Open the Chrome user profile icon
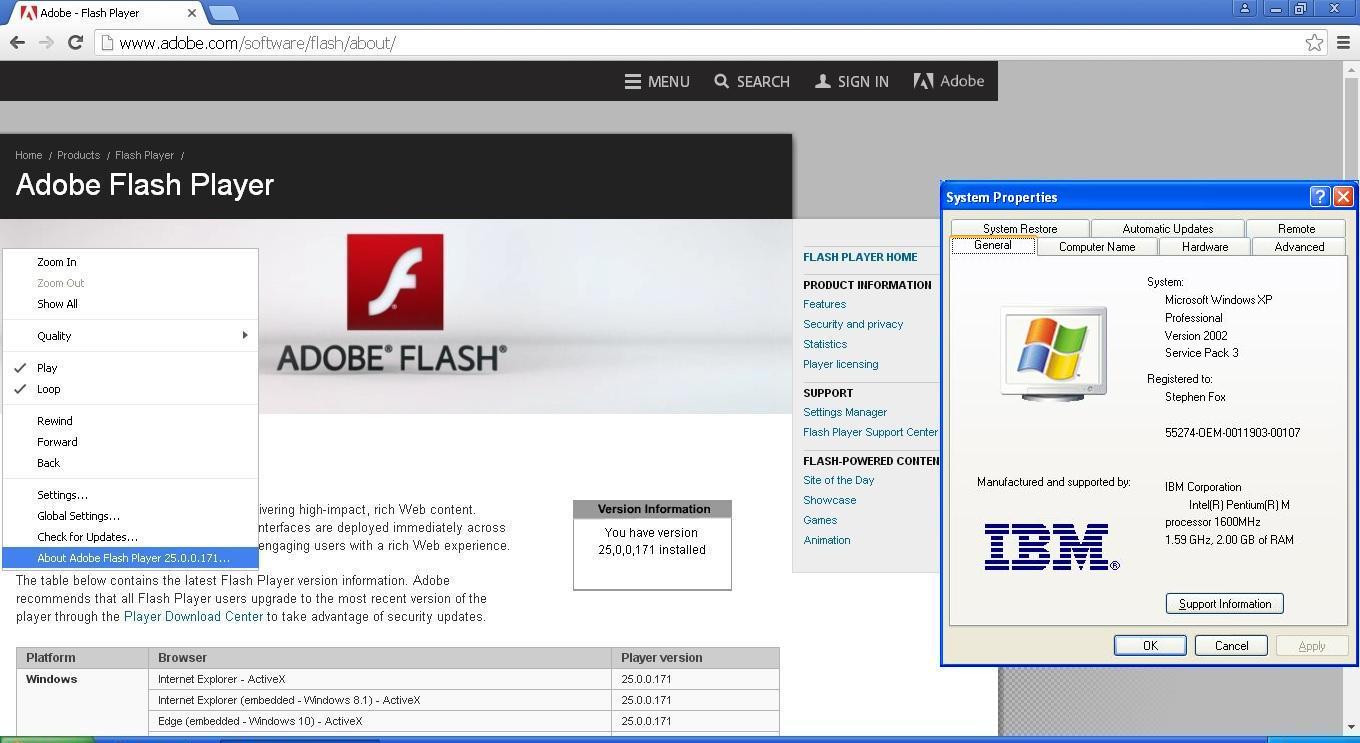This screenshot has width=1360, height=743. tap(1245, 8)
